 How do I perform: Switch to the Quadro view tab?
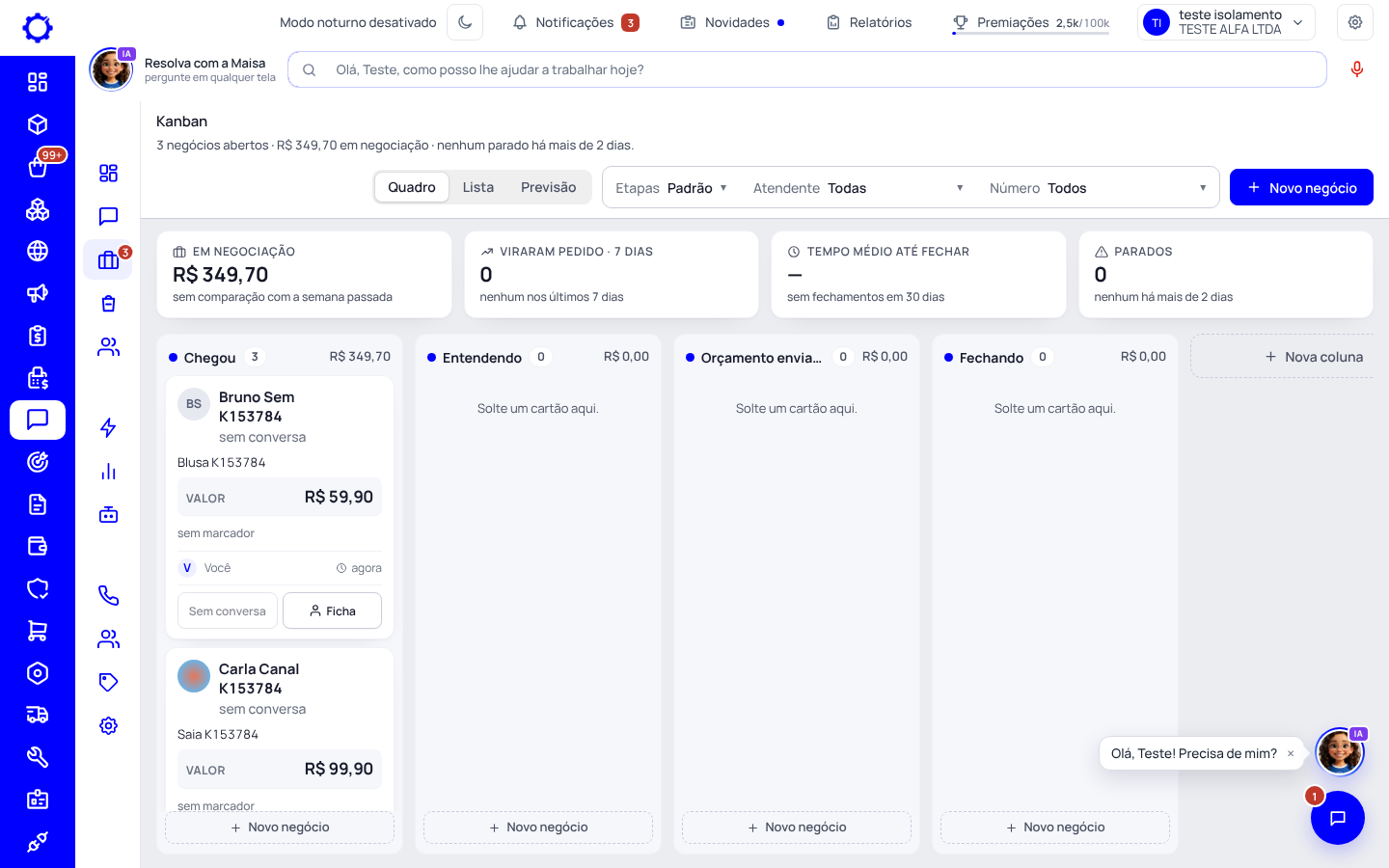pyautogui.click(x=412, y=187)
